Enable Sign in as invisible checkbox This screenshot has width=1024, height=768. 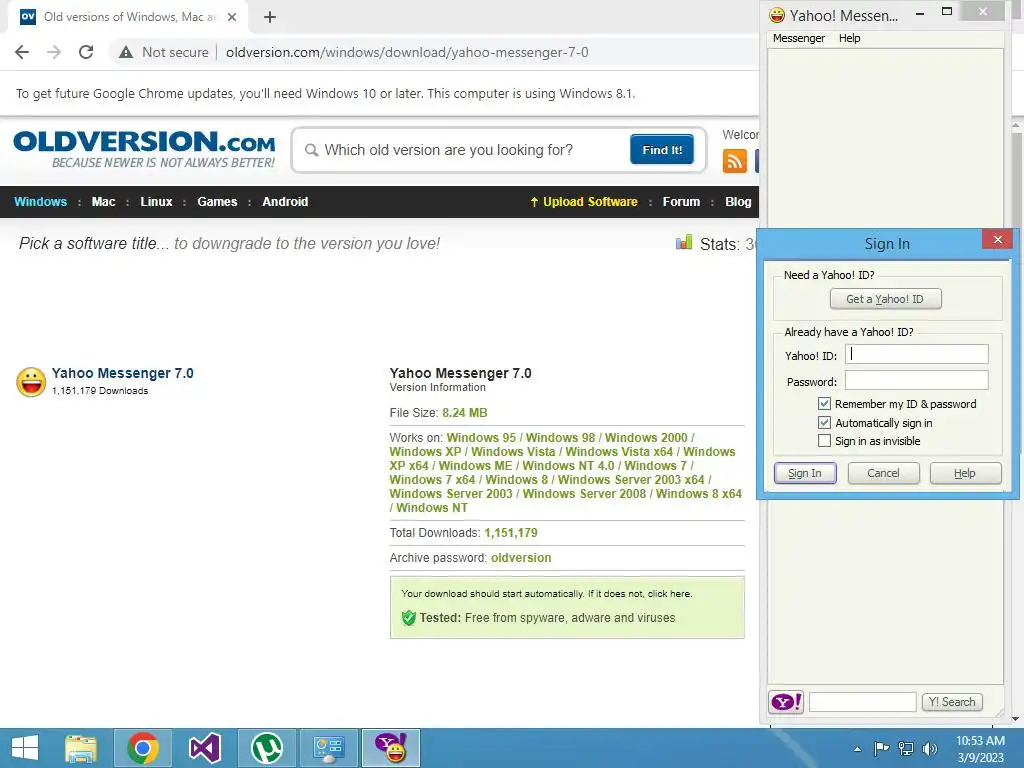coord(824,441)
